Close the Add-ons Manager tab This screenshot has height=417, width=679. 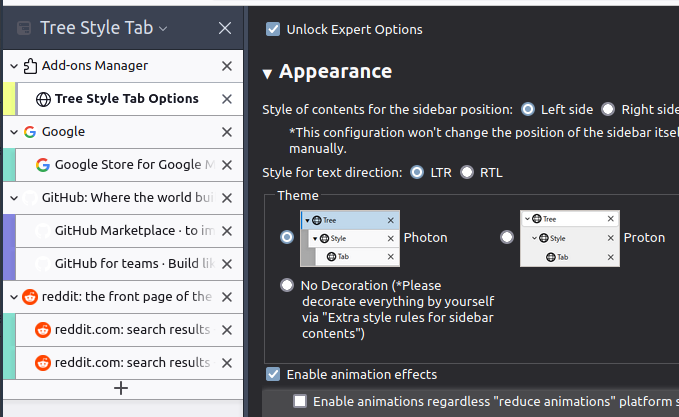[226, 66]
